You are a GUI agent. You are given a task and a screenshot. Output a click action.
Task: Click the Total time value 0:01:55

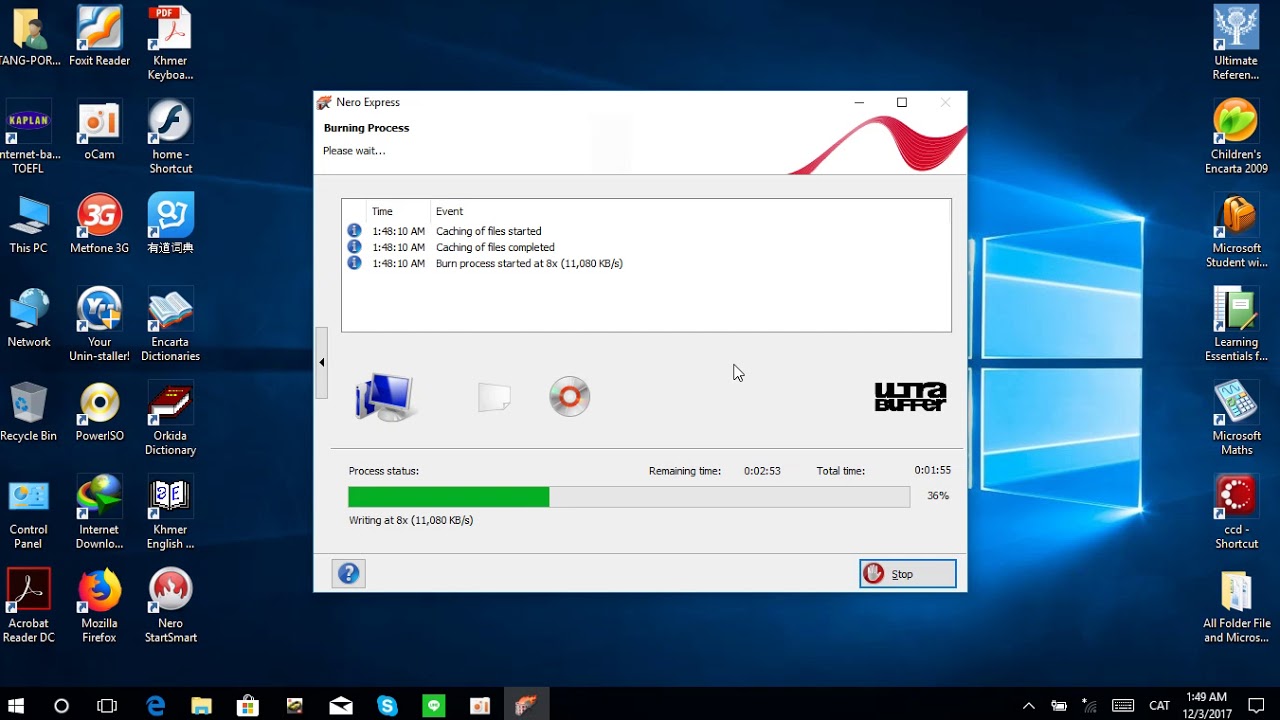[x=932, y=470]
